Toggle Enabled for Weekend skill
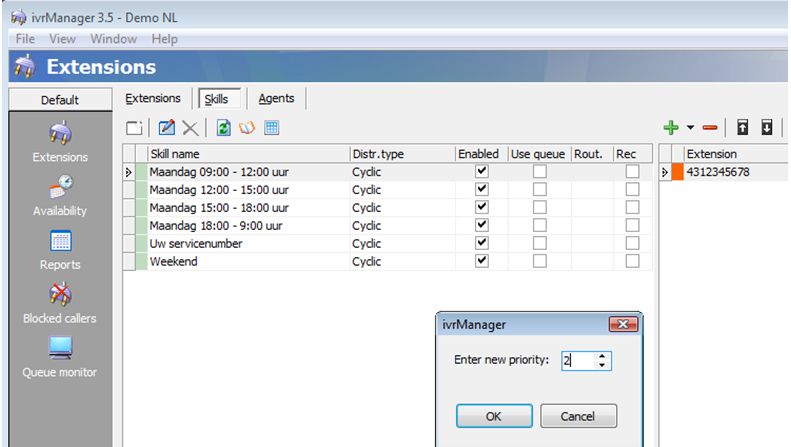 click(482, 261)
